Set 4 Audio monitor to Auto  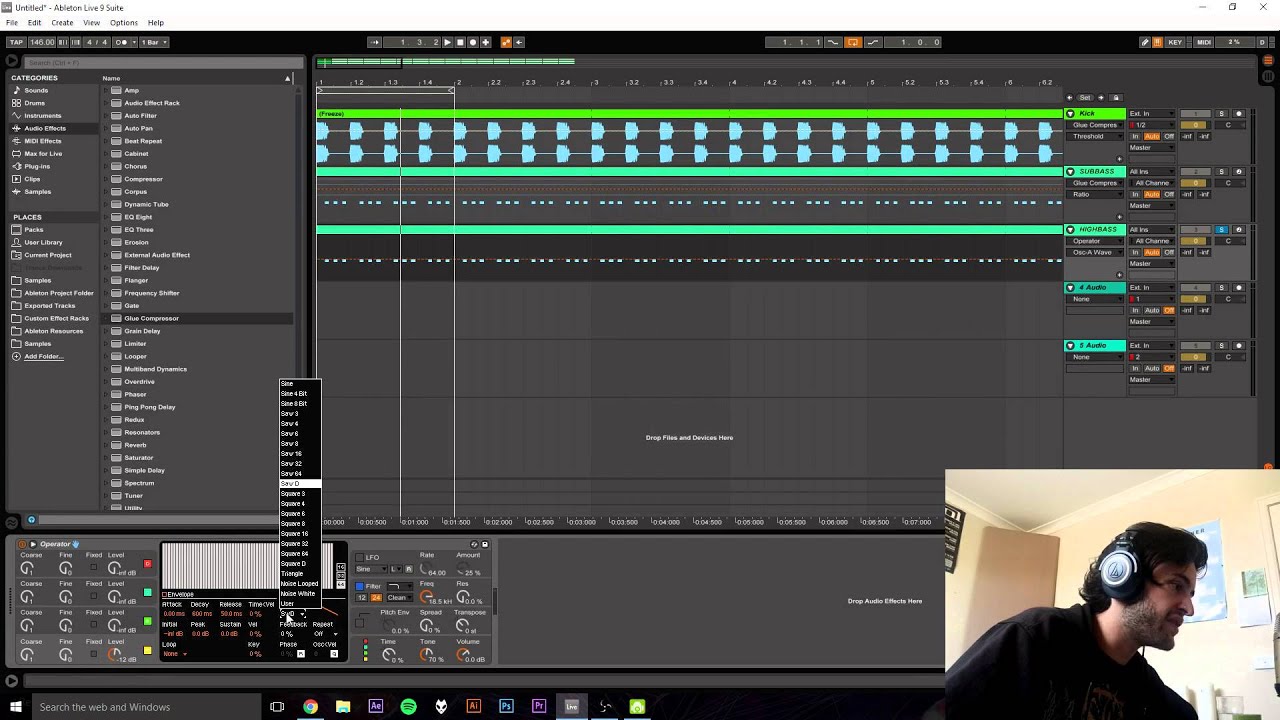tap(1151, 310)
